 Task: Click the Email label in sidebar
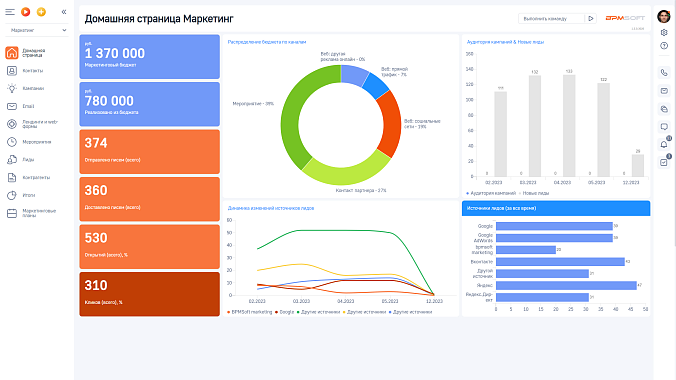point(28,106)
